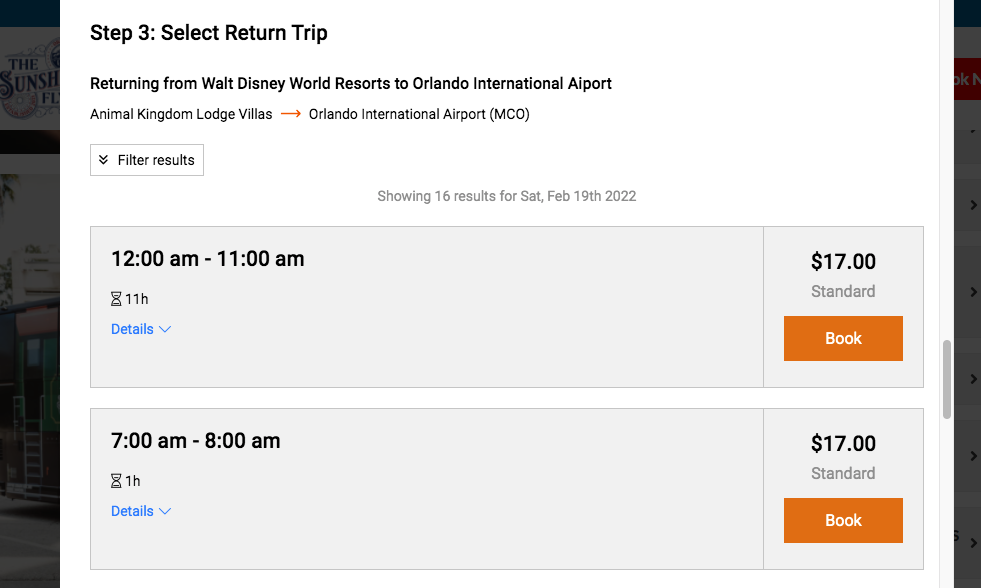Click the second right-side chevron behind dialog
Screen dimensions: 981x588
973,292
